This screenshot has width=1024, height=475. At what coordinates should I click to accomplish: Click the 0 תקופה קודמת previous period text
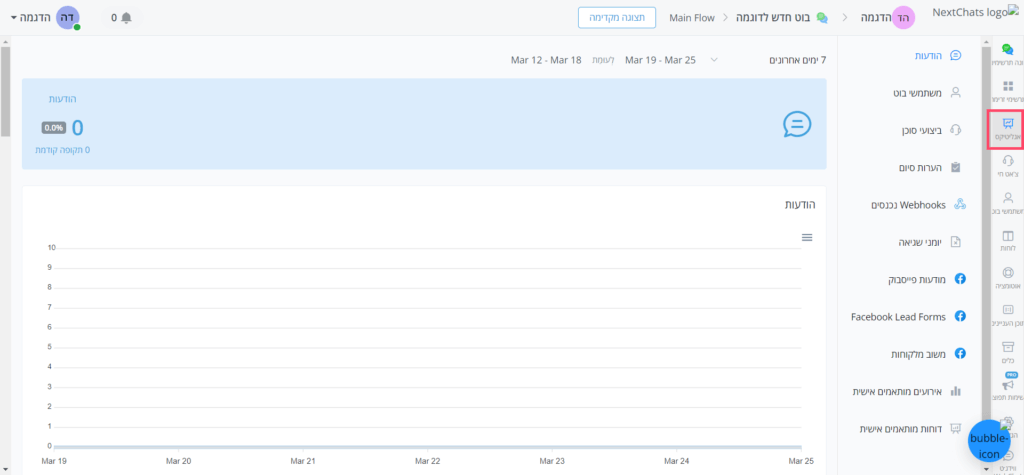[63, 150]
